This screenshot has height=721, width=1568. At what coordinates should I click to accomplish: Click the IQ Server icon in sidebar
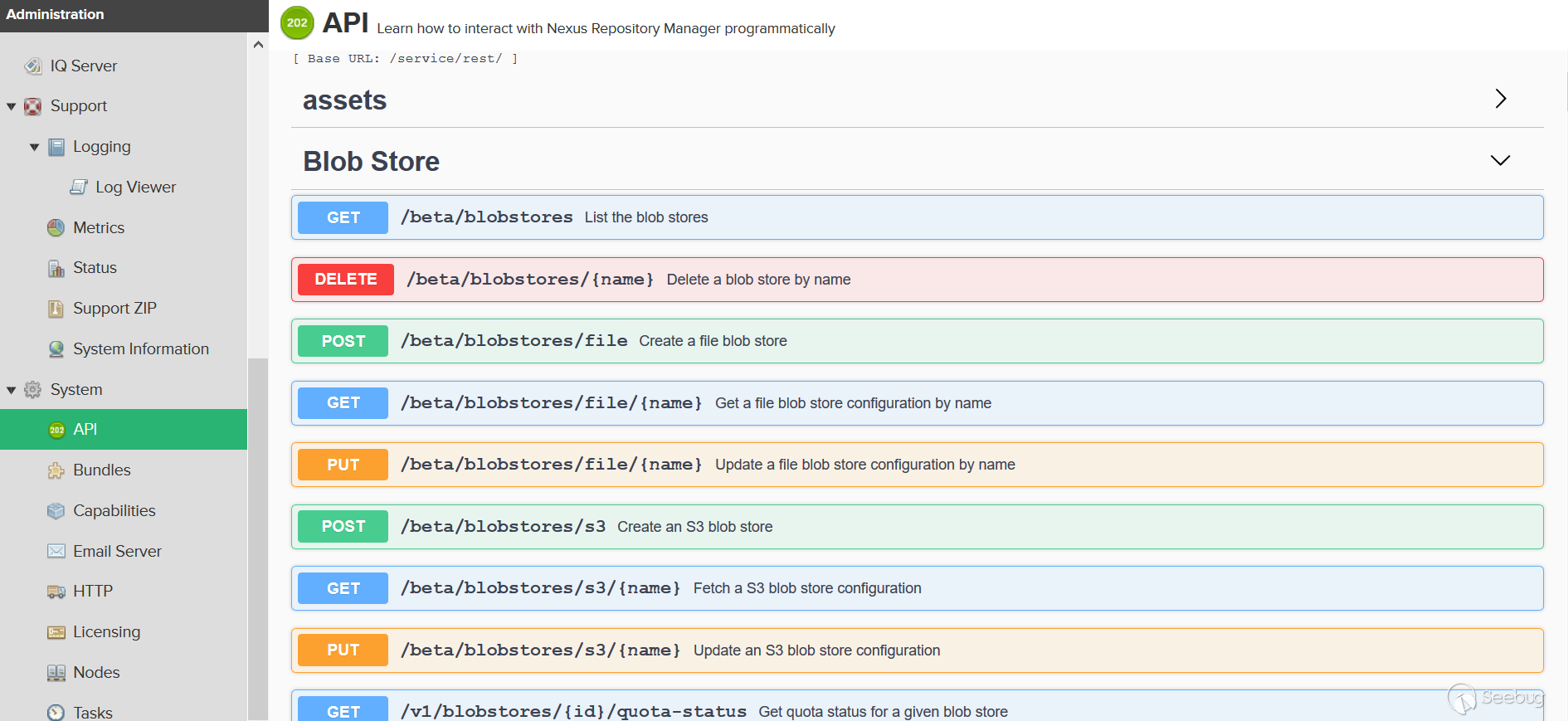[x=33, y=66]
